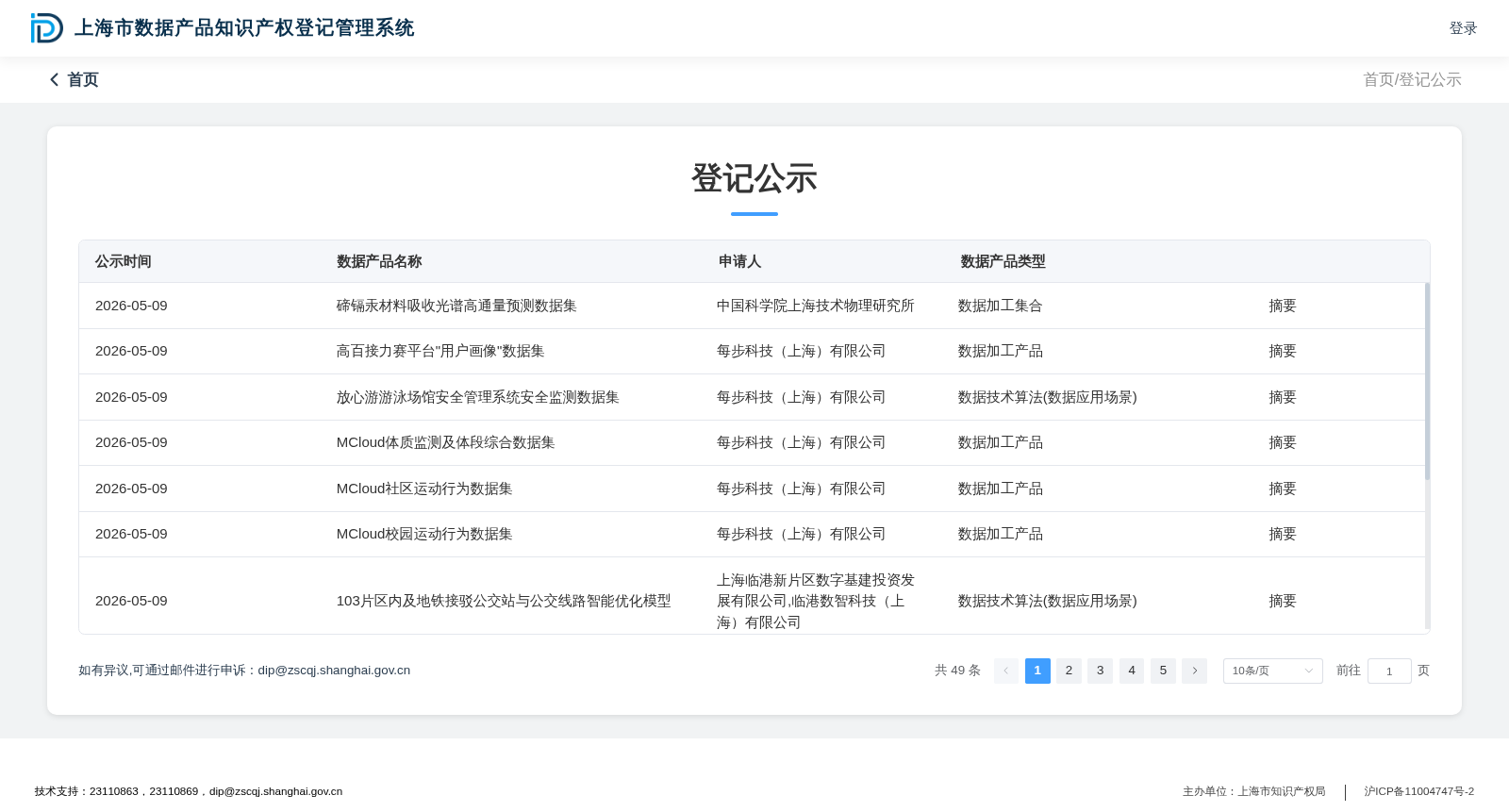Click MCloud社区运动行为数据集 product name
1509x812 pixels.
424,489
